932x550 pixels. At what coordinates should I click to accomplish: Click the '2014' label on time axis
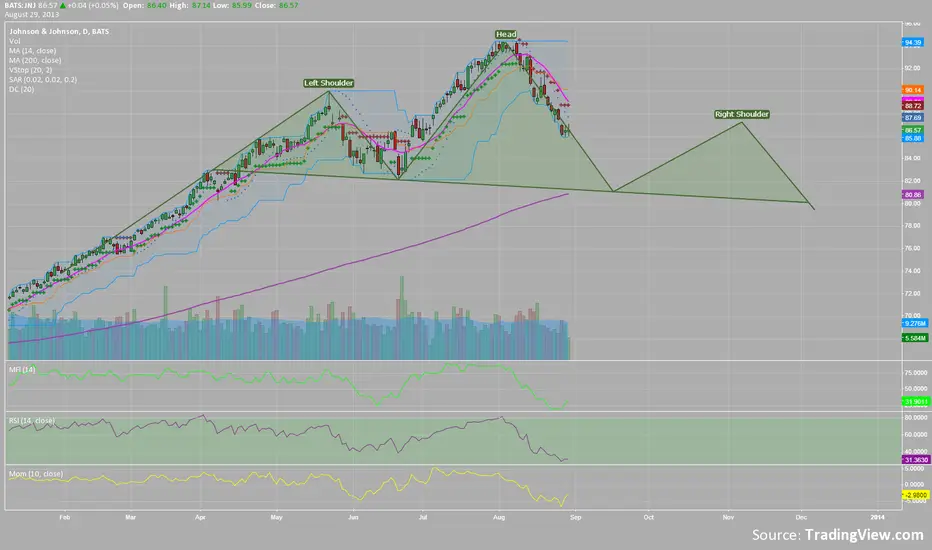coord(878,517)
